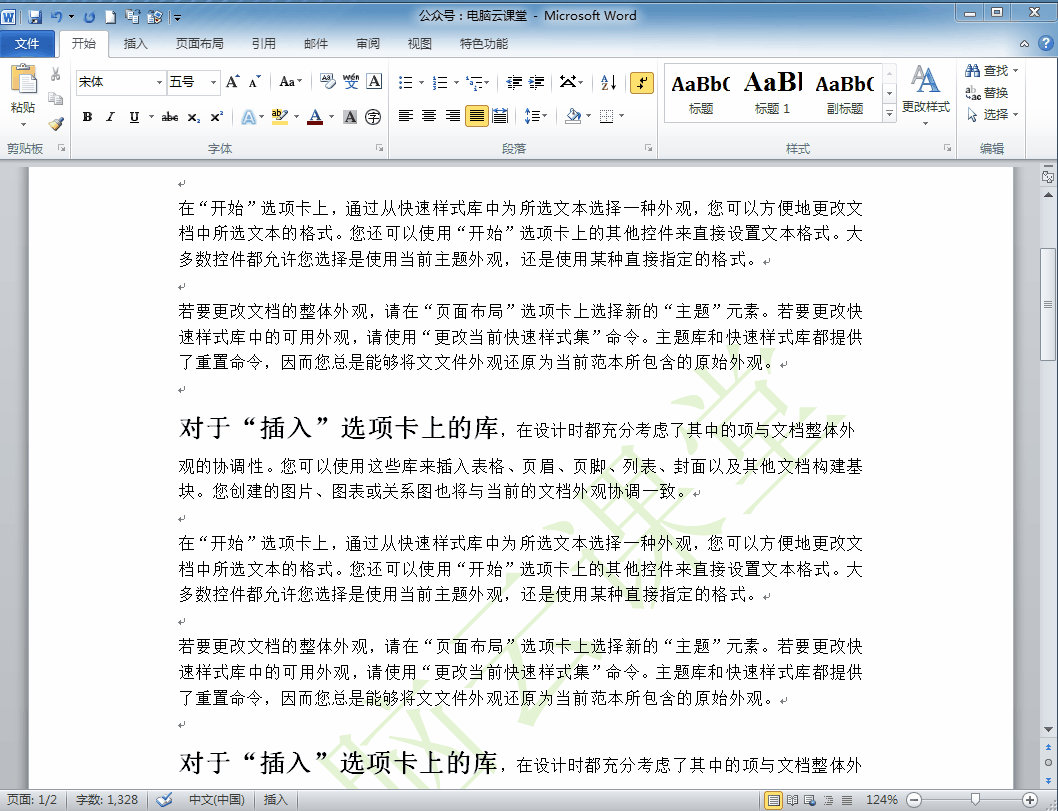Image resolution: width=1058 pixels, height=811 pixels.
Task: Switch to the 插入 (Insert) tab
Action: point(136,44)
